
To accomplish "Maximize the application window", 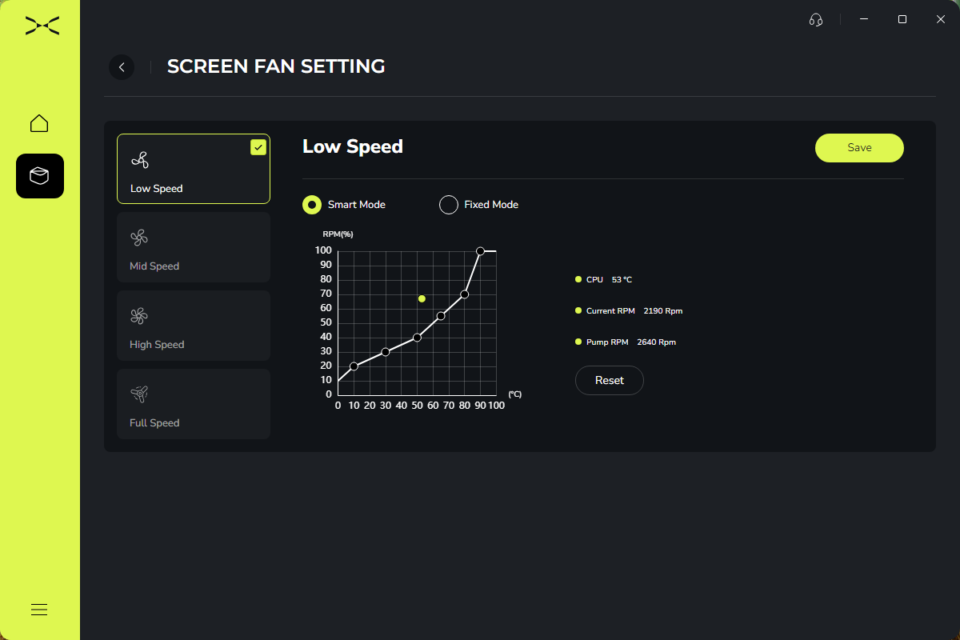I will click(x=902, y=20).
